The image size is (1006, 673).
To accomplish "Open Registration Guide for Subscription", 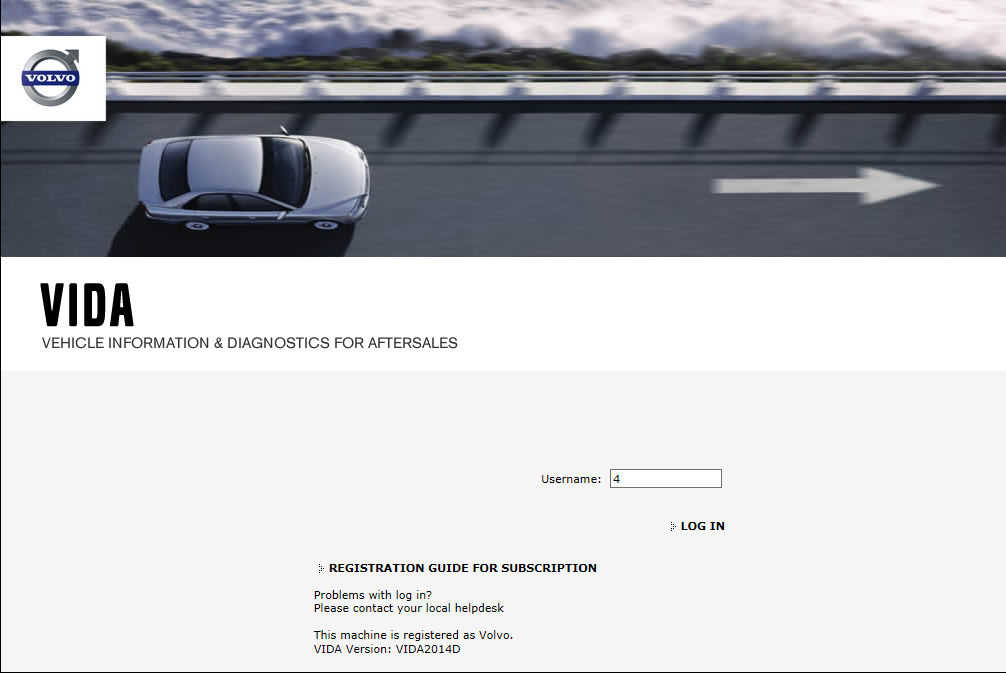I will 462,568.
